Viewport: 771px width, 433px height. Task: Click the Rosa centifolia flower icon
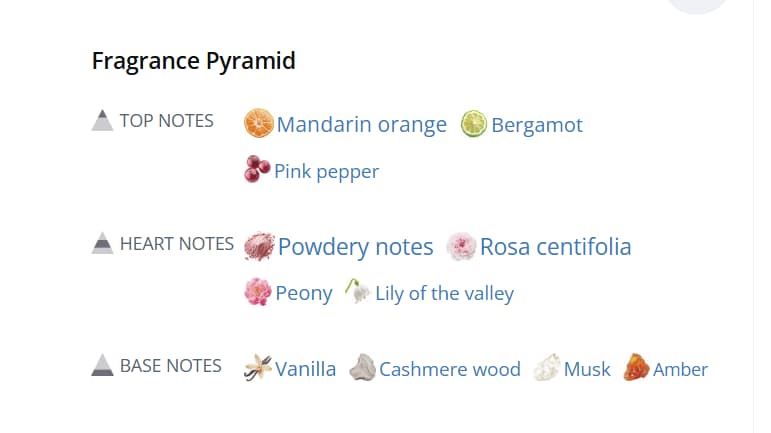coord(461,246)
